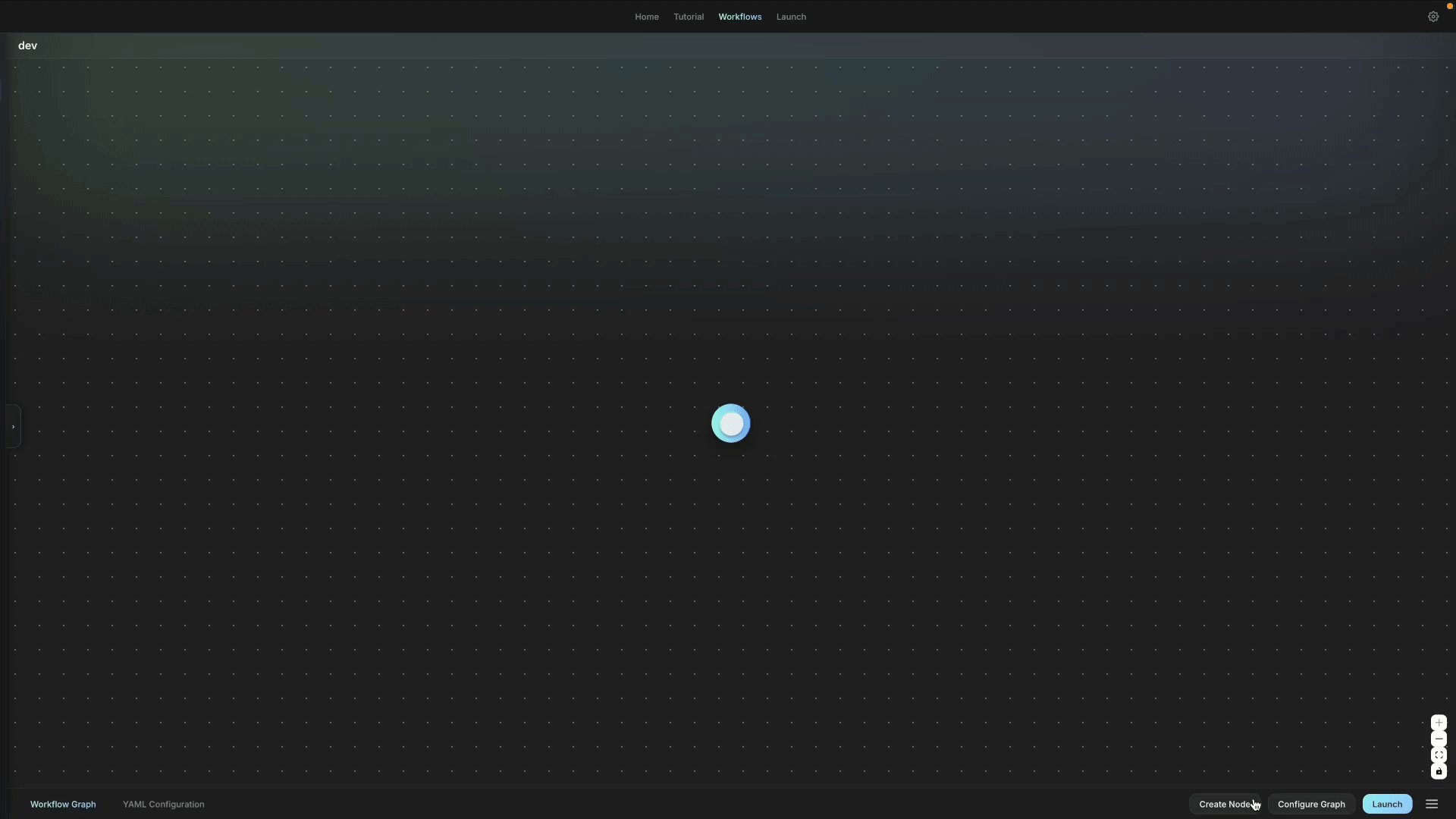Open Workflows in top navigation

pyautogui.click(x=739, y=17)
